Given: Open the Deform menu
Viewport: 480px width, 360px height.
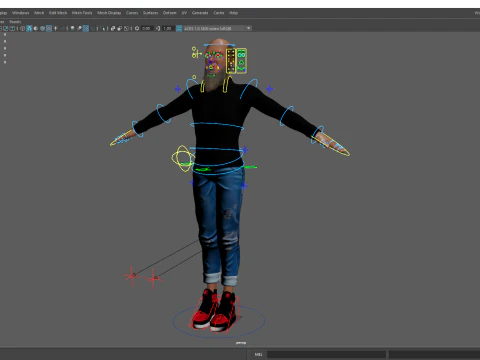Looking at the screenshot, I should (169, 13).
